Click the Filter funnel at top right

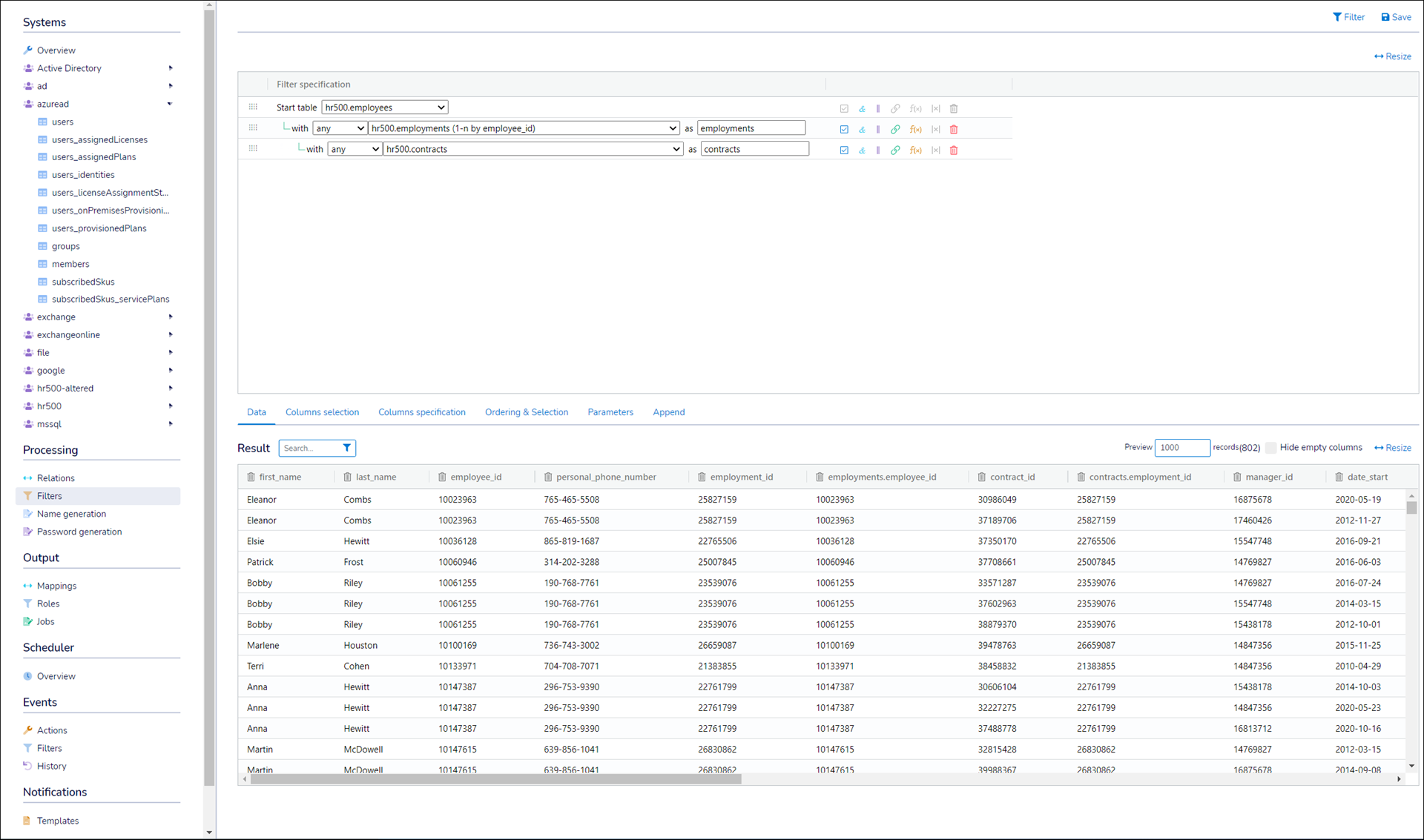[1337, 17]
